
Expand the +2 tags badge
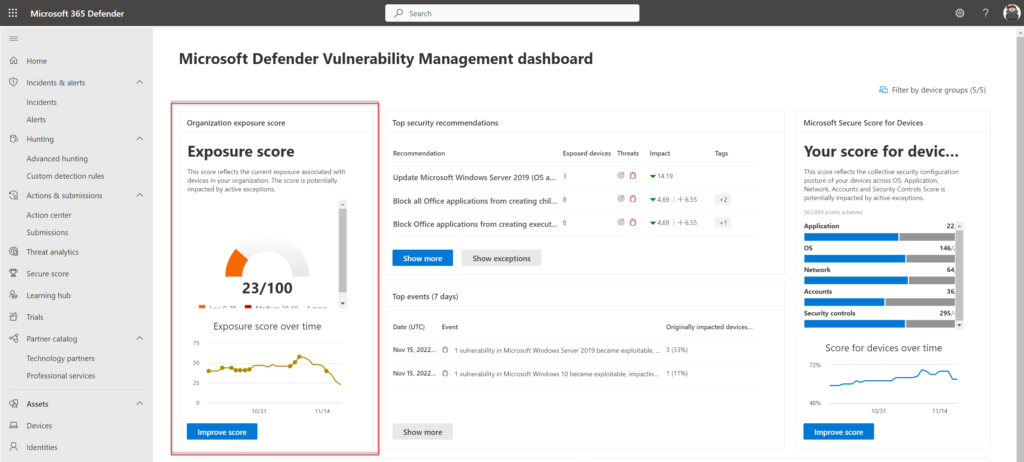723,199
